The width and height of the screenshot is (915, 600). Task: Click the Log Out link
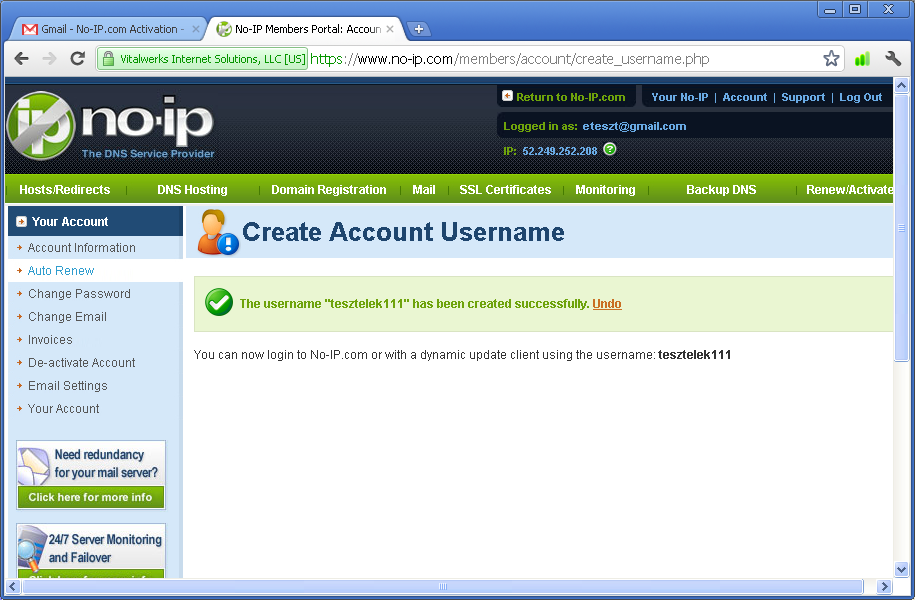(x=861, y=97)
